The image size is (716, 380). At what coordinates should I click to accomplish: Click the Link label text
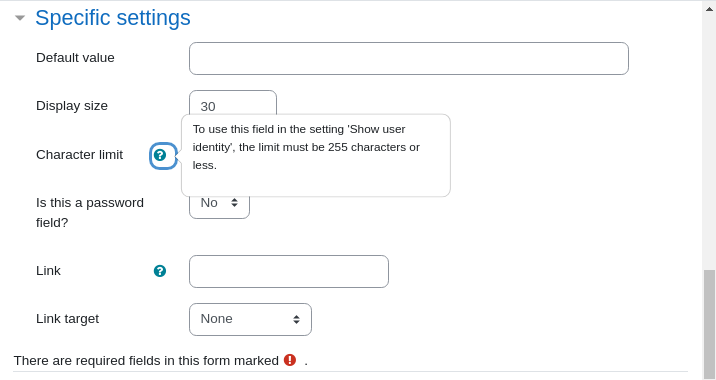48,271
